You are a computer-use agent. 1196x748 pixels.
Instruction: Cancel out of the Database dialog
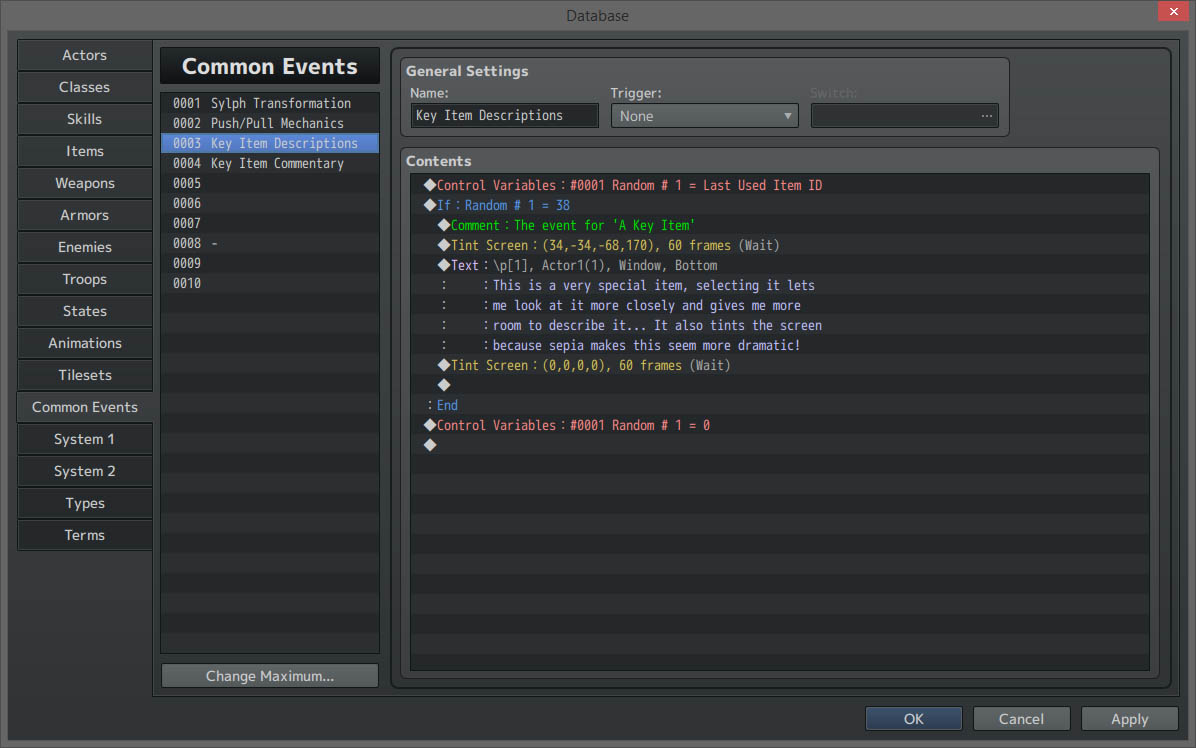pyautogui.click(x=1021, y=718)
